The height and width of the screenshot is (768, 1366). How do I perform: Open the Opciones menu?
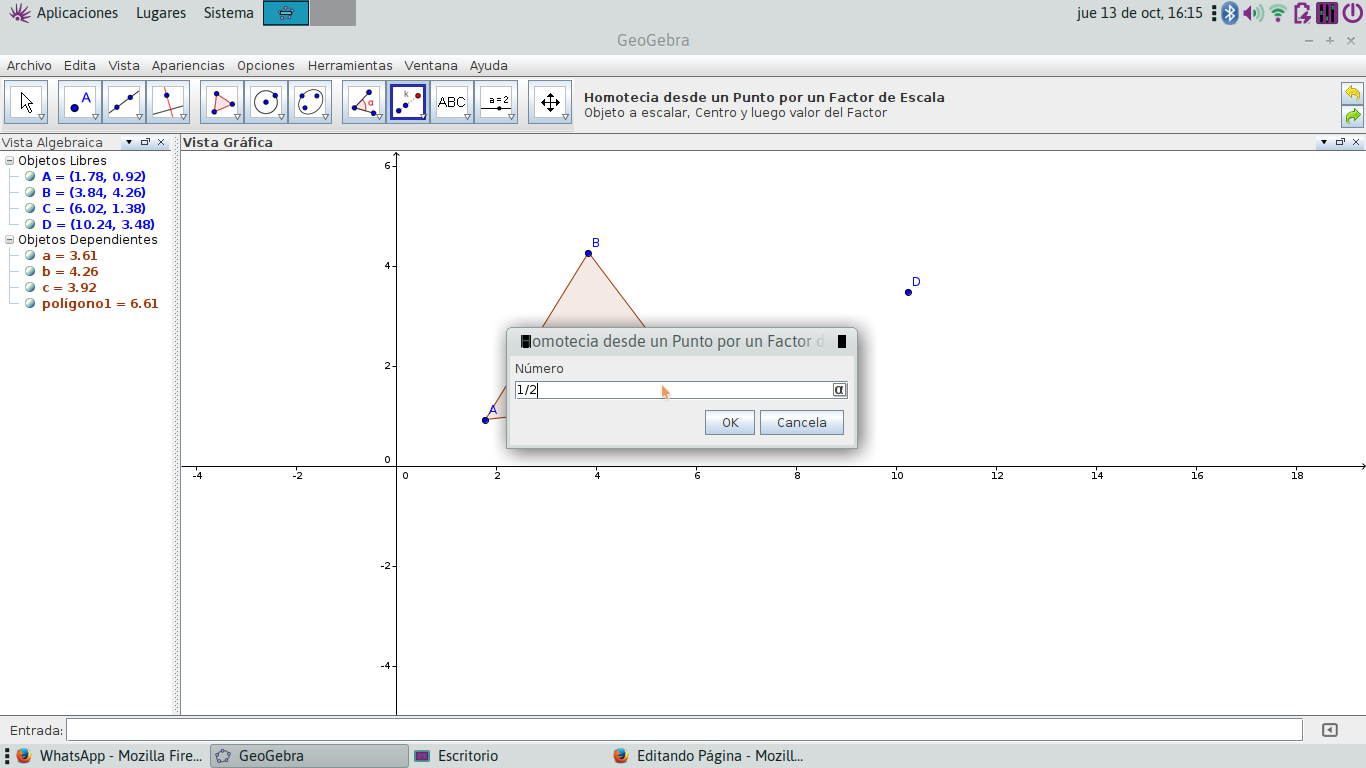click(265, 65)
